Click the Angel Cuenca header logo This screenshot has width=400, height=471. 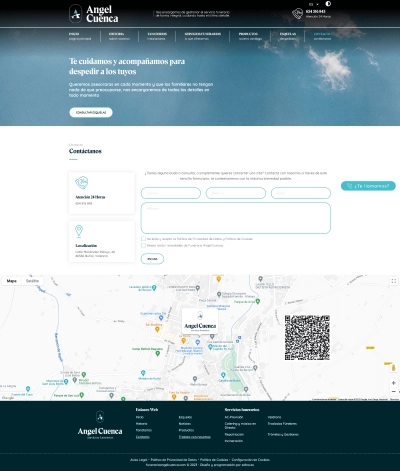pyautogui.click(x=94, y=14)
